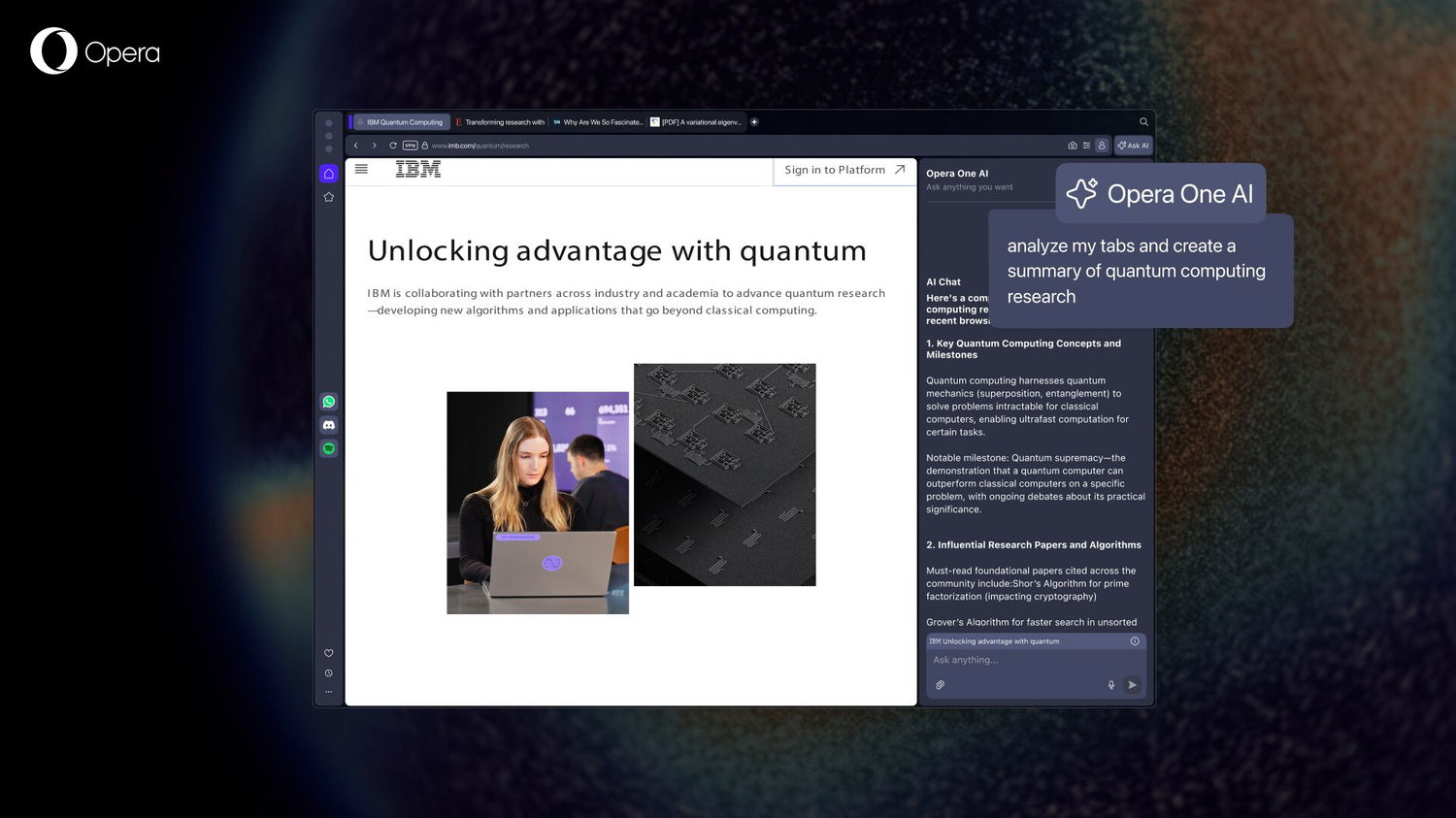Viewport: 1456px width, 818px height.
Task: Open the heart pinboard icon in sidebar
Action: 329,653
